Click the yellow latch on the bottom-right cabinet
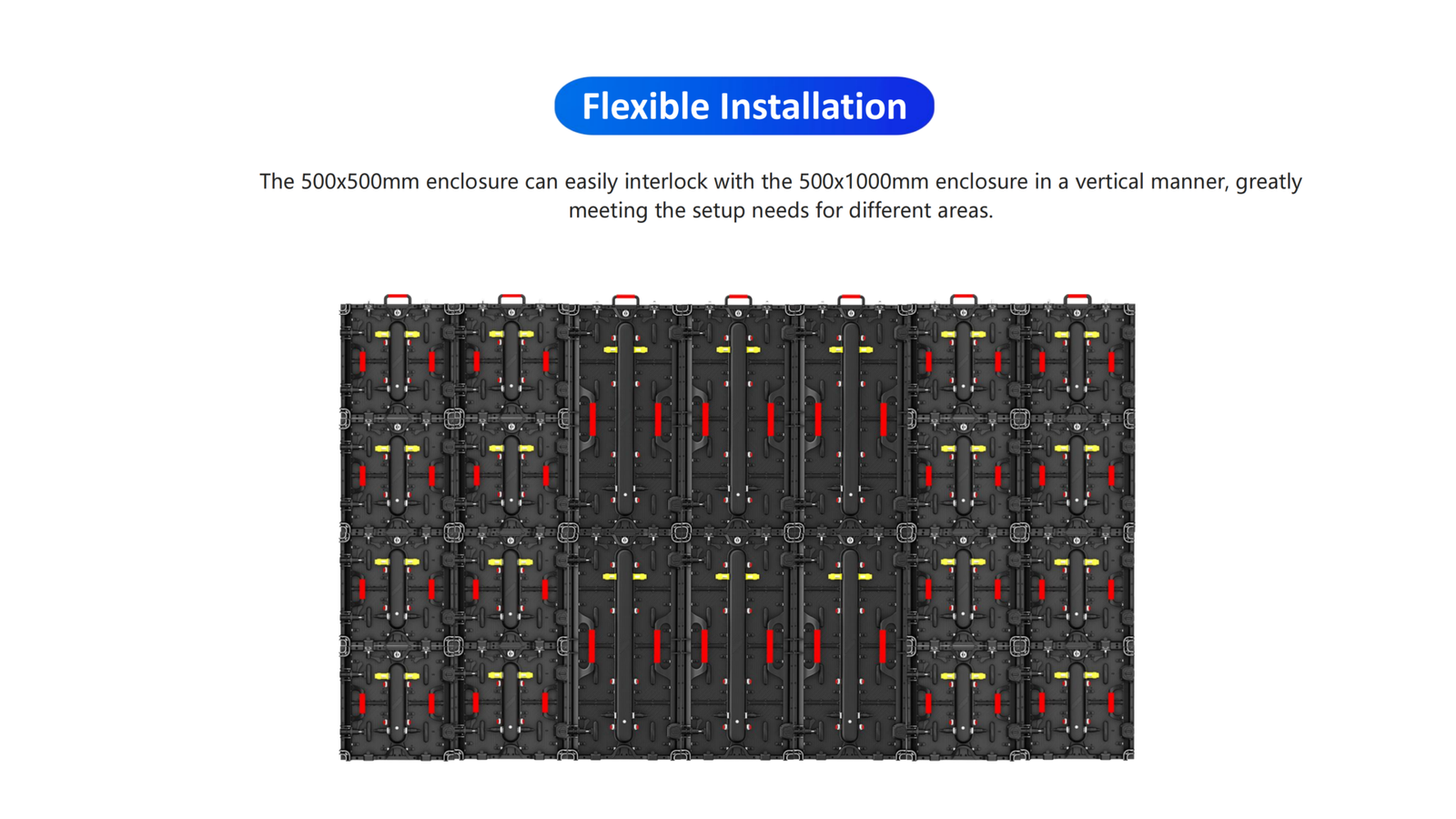 click(x=1077, y=676)
